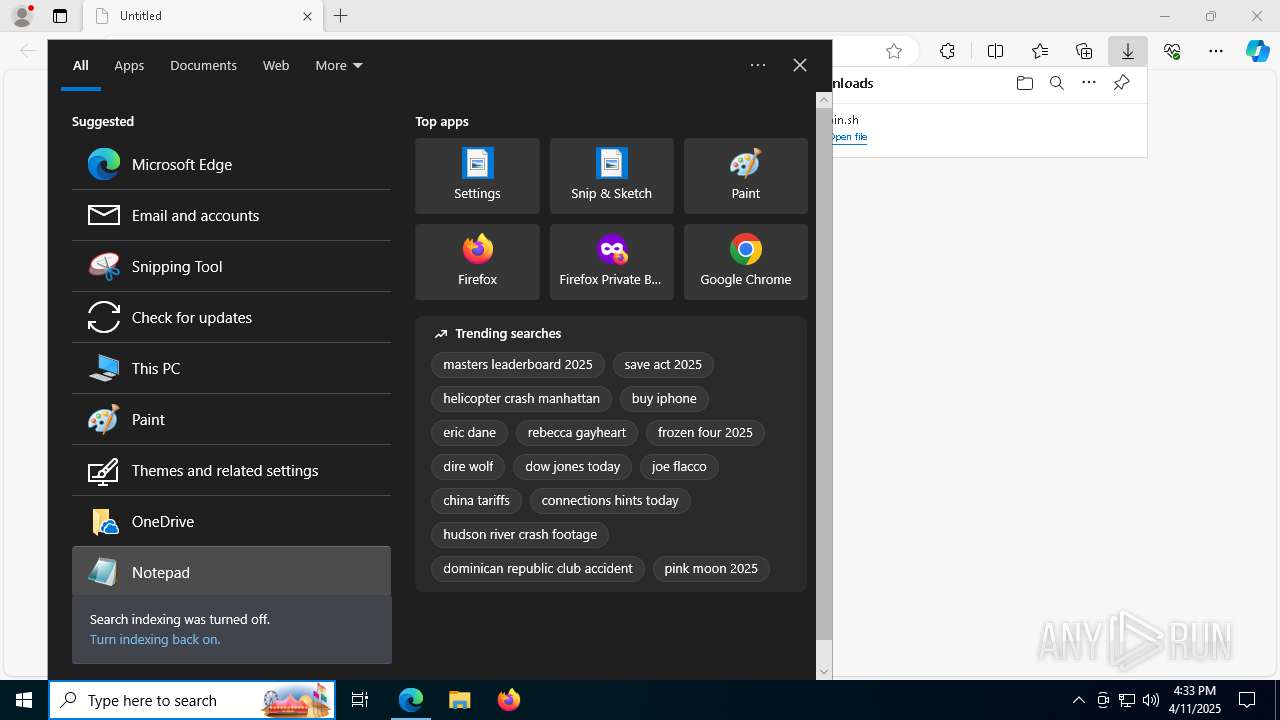This screenshot has height=720, width=1280.
Task: Launch Firefox from Top apps
Action: 477,262
